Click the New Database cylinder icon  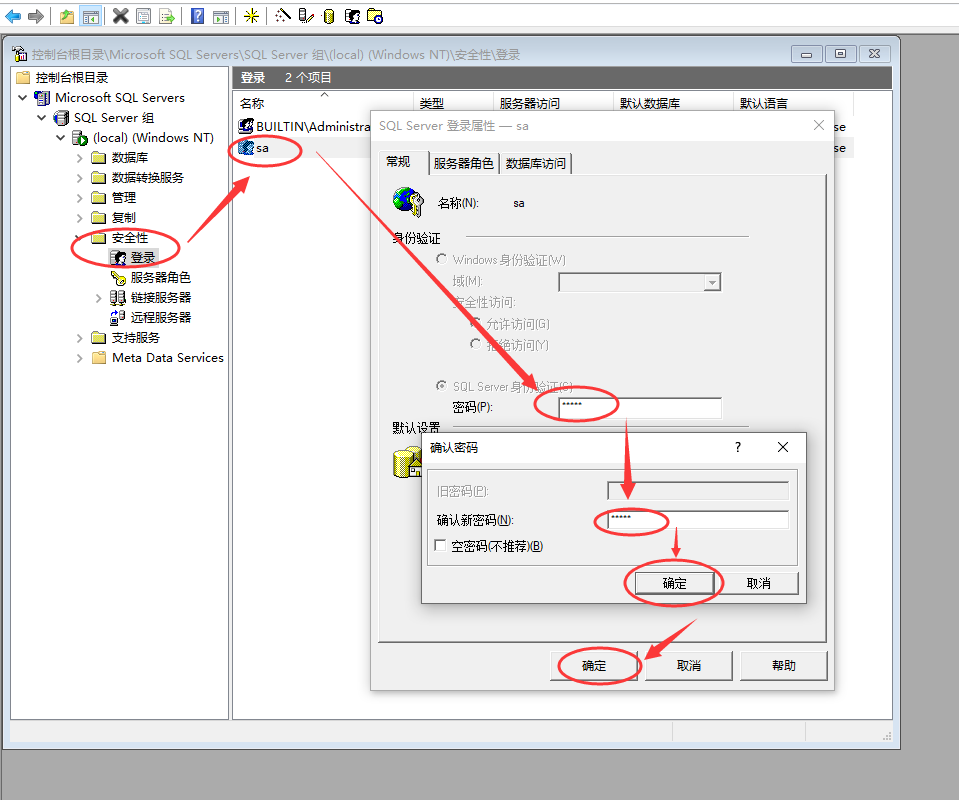(x=329, y=17)
